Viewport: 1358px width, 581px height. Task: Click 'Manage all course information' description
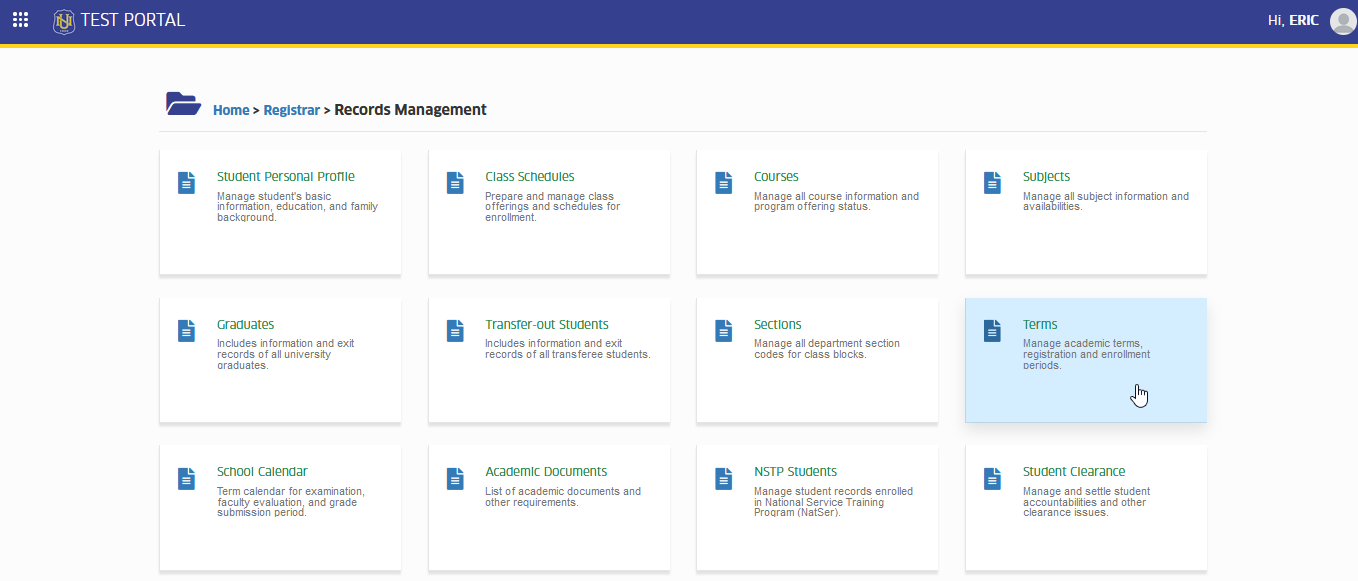click(x=836, y=202)
